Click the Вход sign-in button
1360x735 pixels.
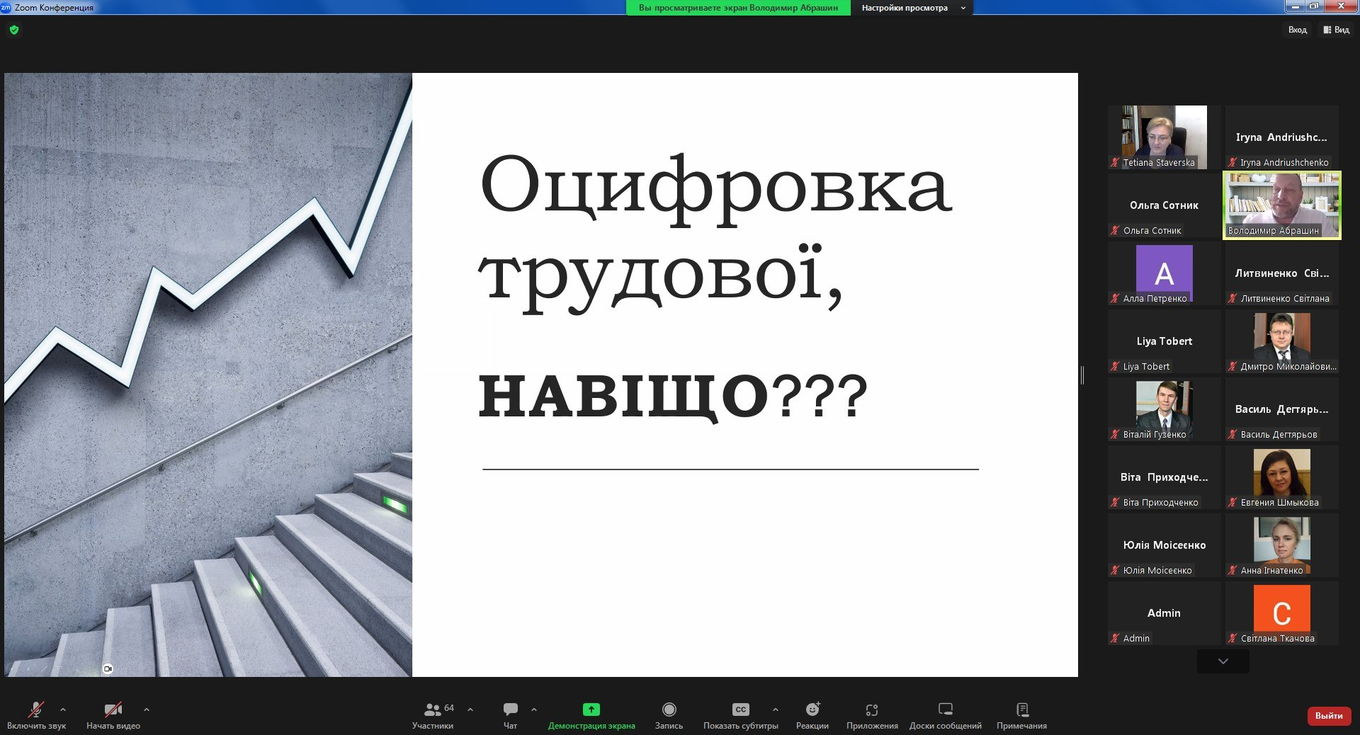[1297, 30]
